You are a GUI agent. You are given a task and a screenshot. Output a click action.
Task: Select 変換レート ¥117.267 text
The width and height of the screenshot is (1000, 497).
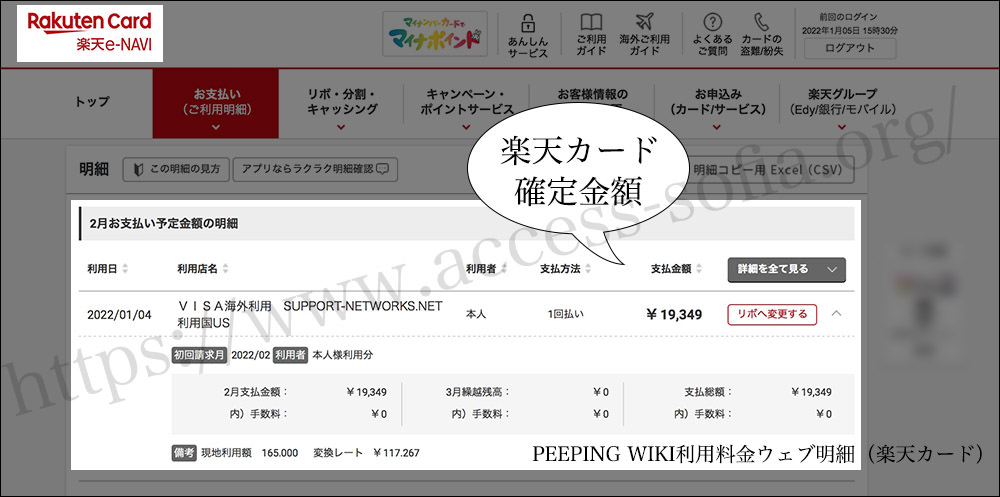366,454
